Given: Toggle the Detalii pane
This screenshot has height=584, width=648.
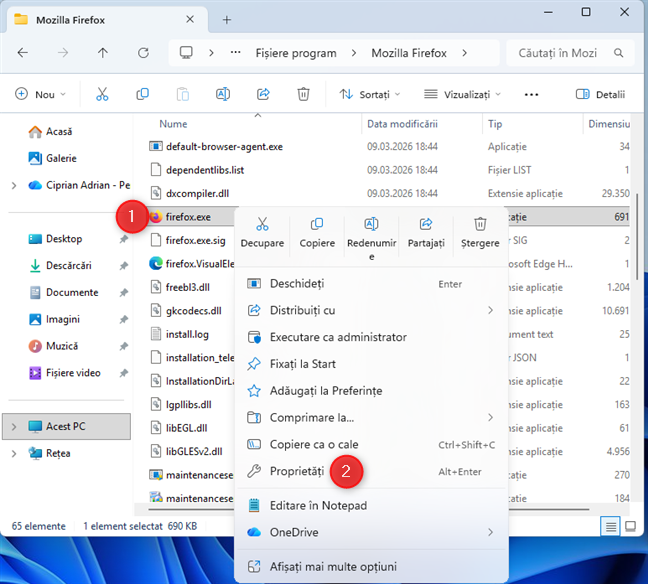Looking at the screenshot, I should 600,94.
